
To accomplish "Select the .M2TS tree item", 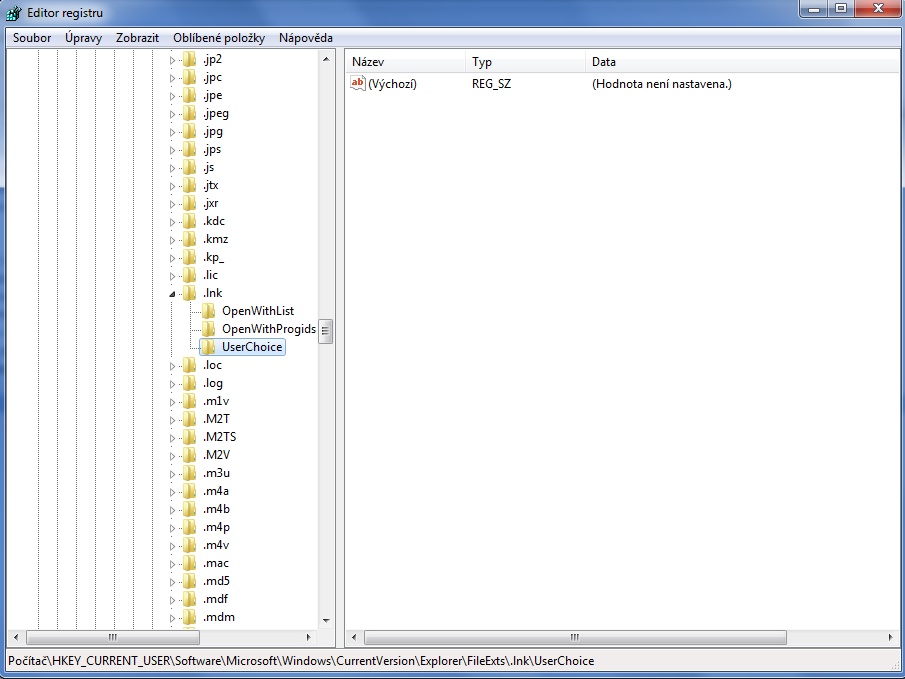I will tap(219, 437).
